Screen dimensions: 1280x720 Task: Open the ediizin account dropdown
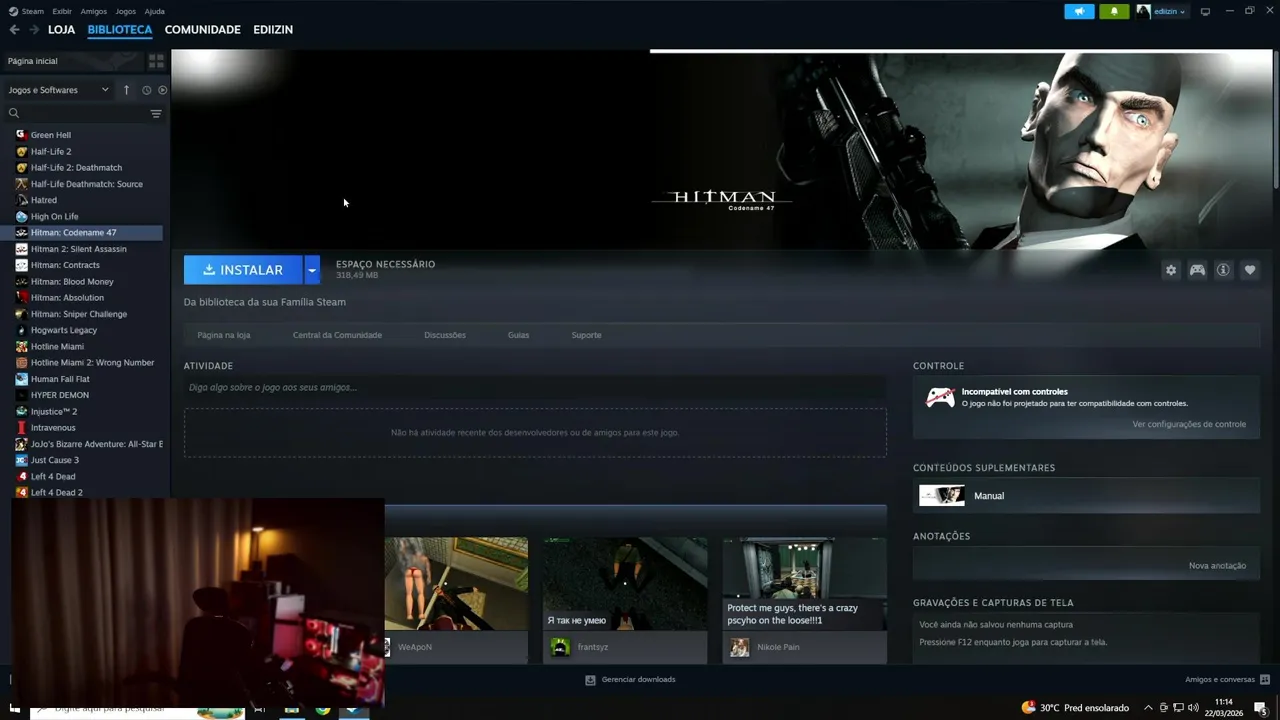click(1162, 11)
